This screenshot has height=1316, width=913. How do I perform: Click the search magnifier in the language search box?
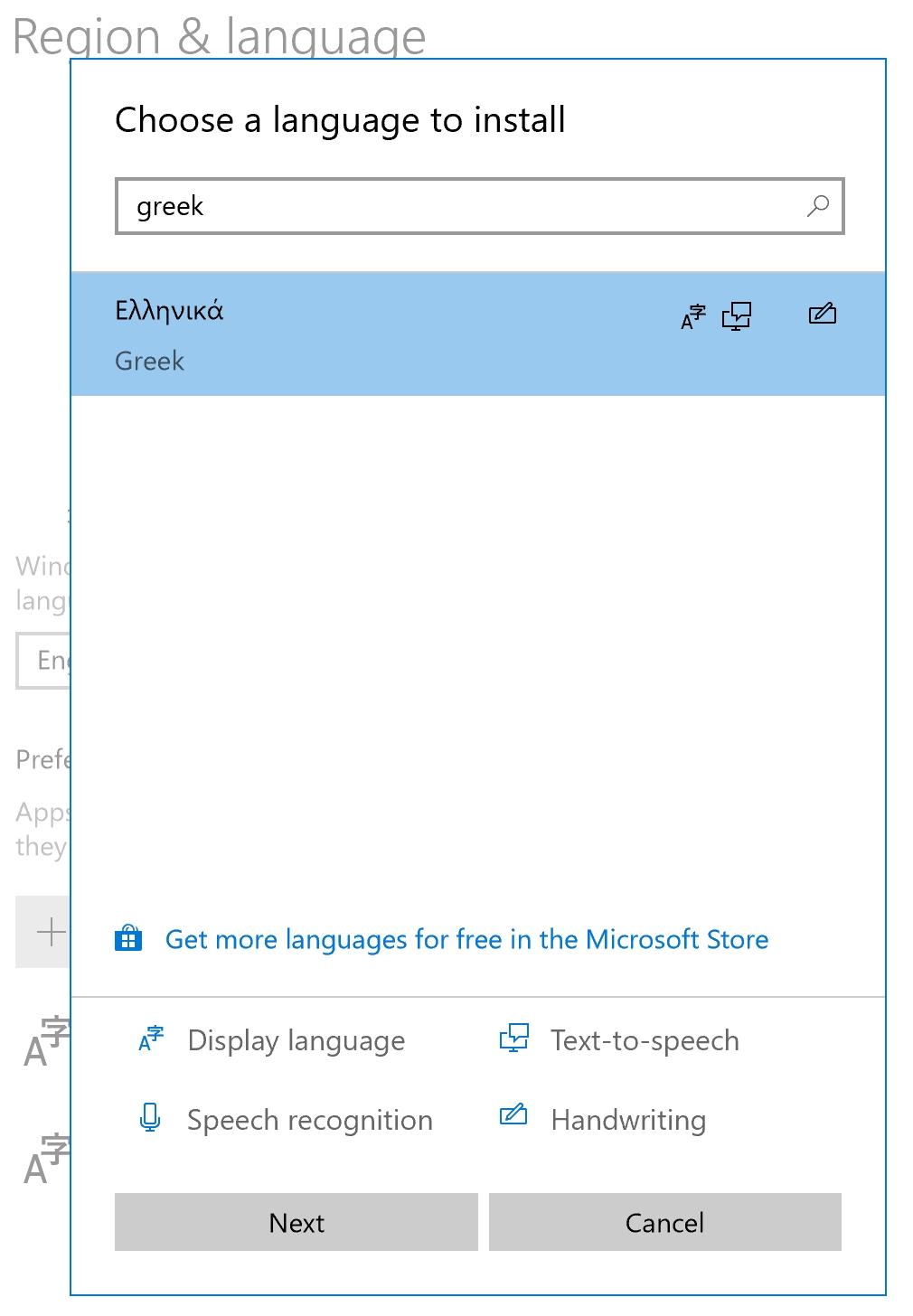coord(817,206)
